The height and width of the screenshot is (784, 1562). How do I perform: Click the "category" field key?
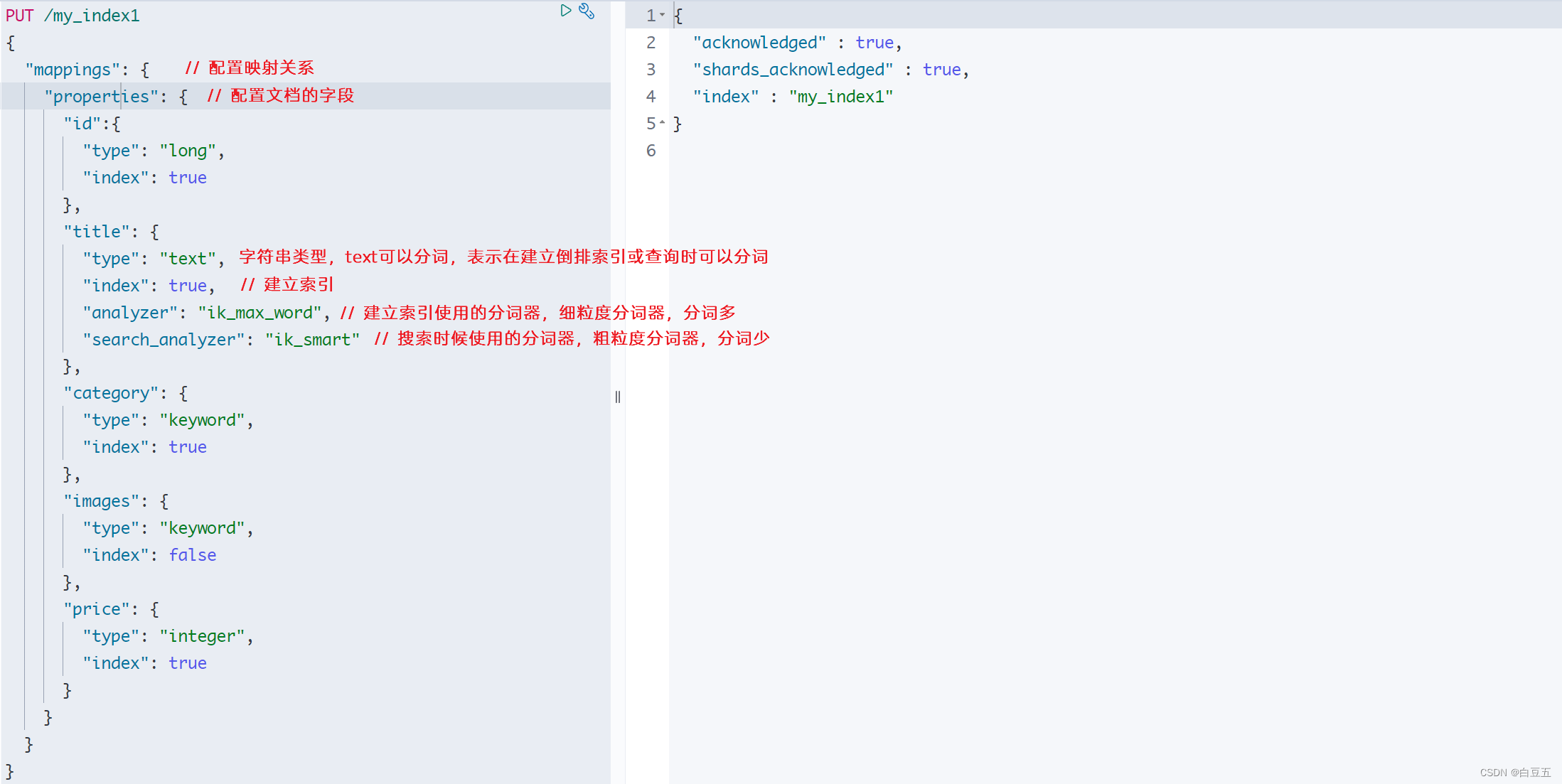pyautogui.click(x=111, y=393)
